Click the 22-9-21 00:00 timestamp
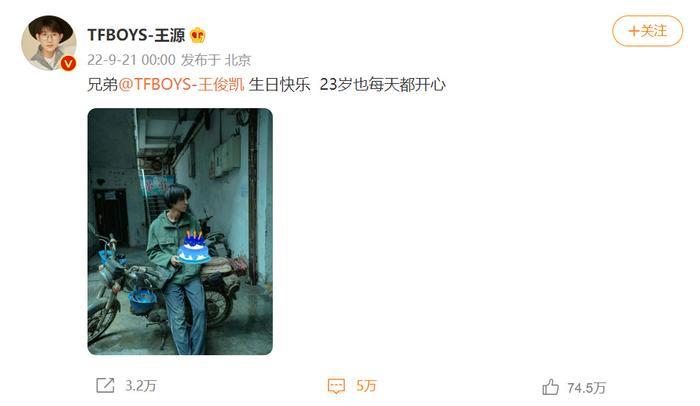700x406 pixels. coord(131,60)
